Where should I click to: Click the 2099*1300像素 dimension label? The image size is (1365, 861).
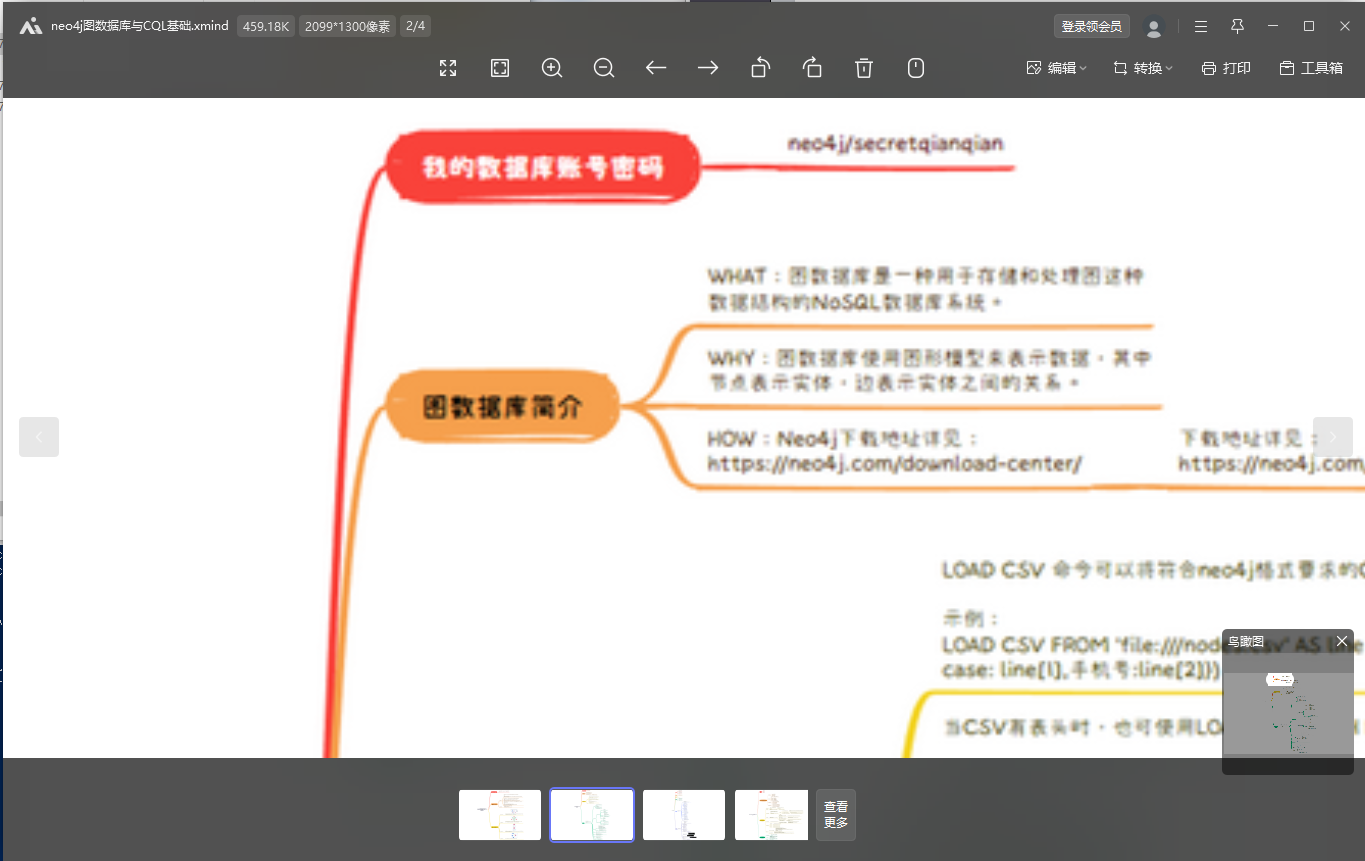347,26
